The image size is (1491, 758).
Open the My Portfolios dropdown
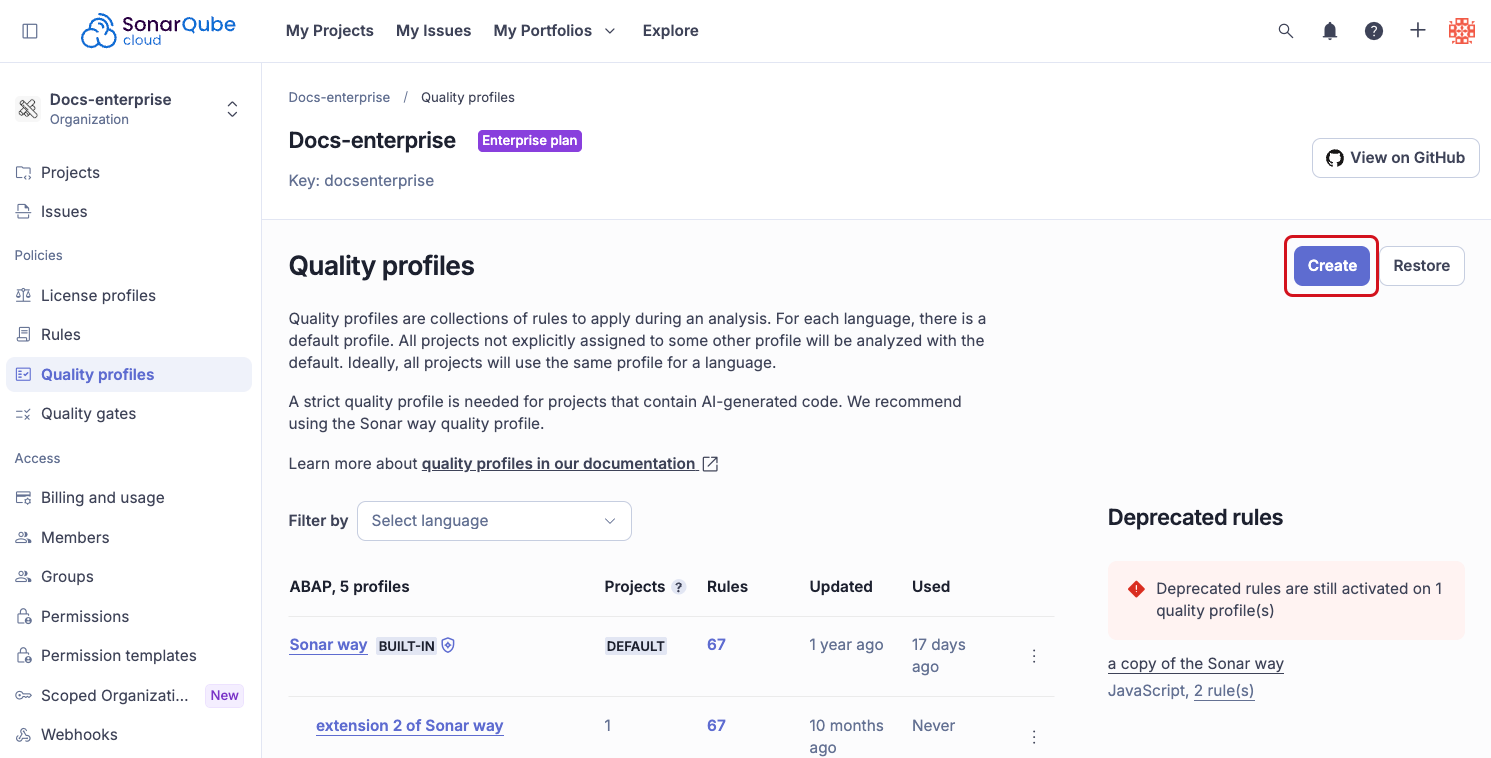(555, 31)
